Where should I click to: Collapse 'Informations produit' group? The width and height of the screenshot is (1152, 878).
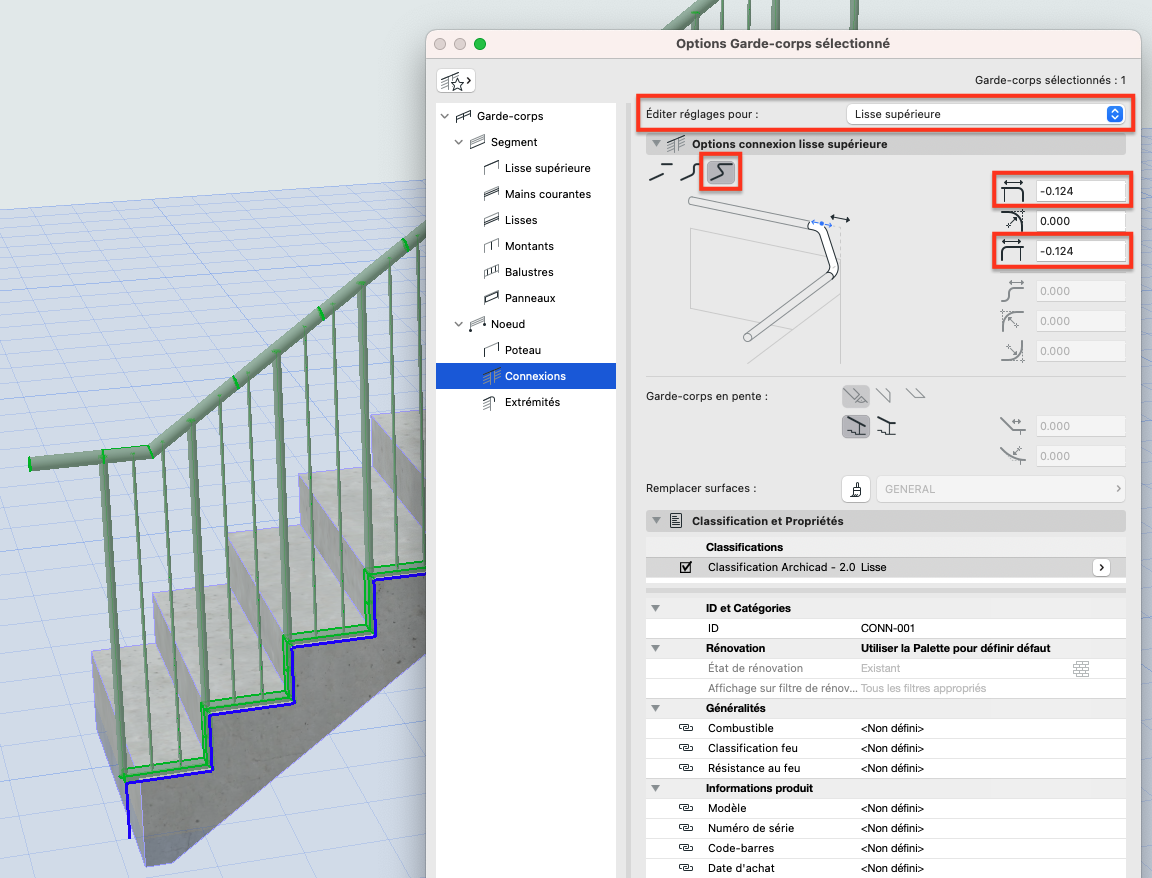pyautogui.click(x=655, y=788)
